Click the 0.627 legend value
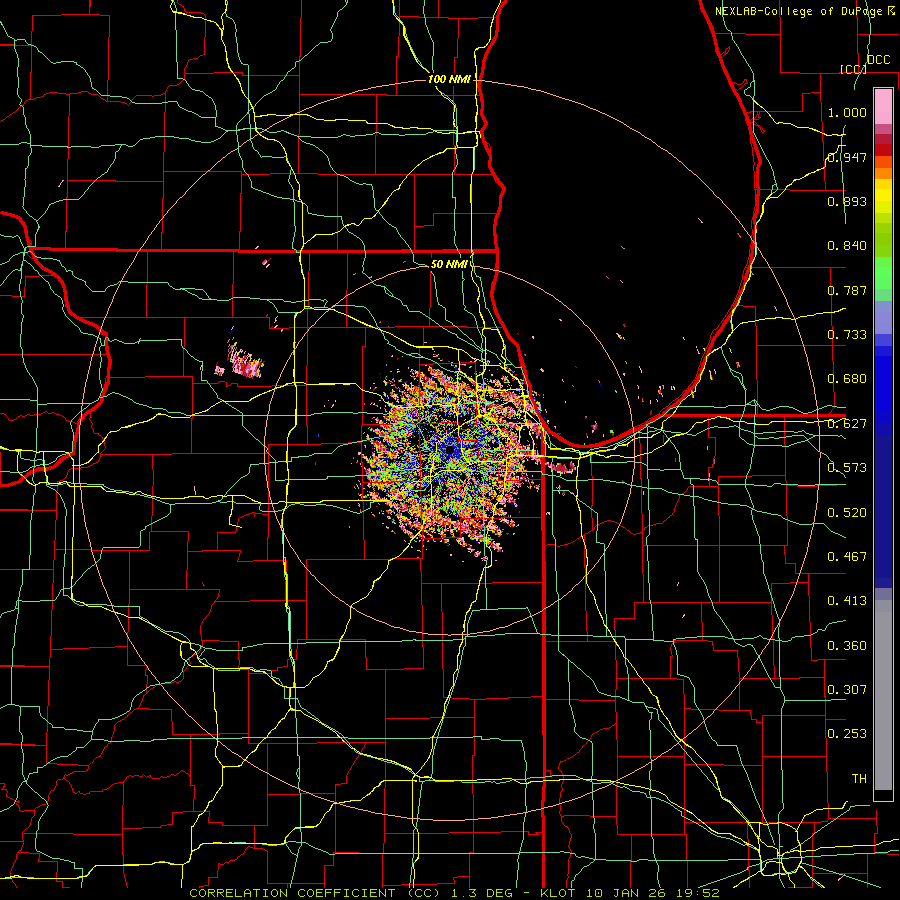Screen dimensions: 900x900 click(x=847, y=424)
